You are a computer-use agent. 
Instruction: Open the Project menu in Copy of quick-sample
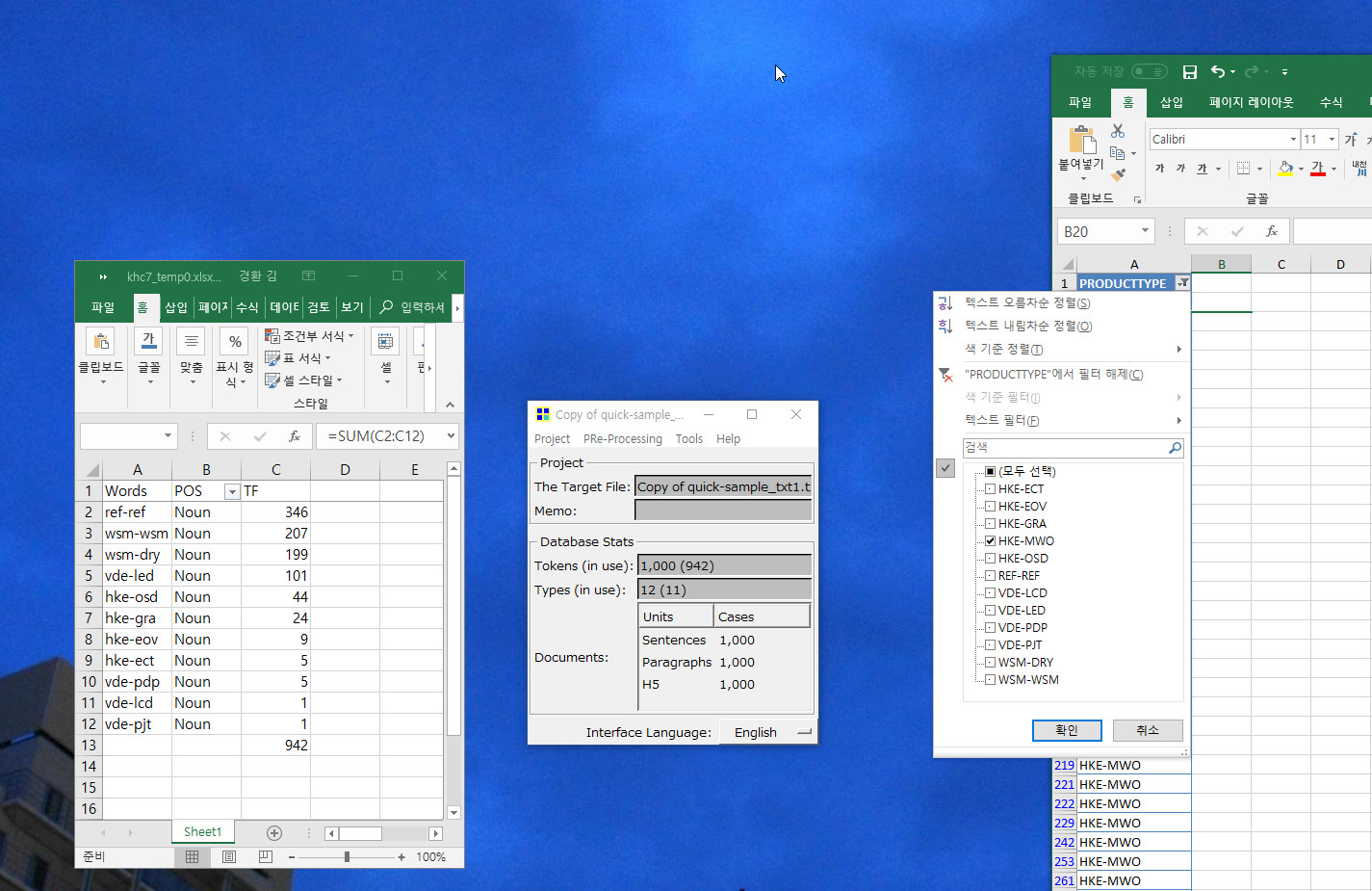553,439
